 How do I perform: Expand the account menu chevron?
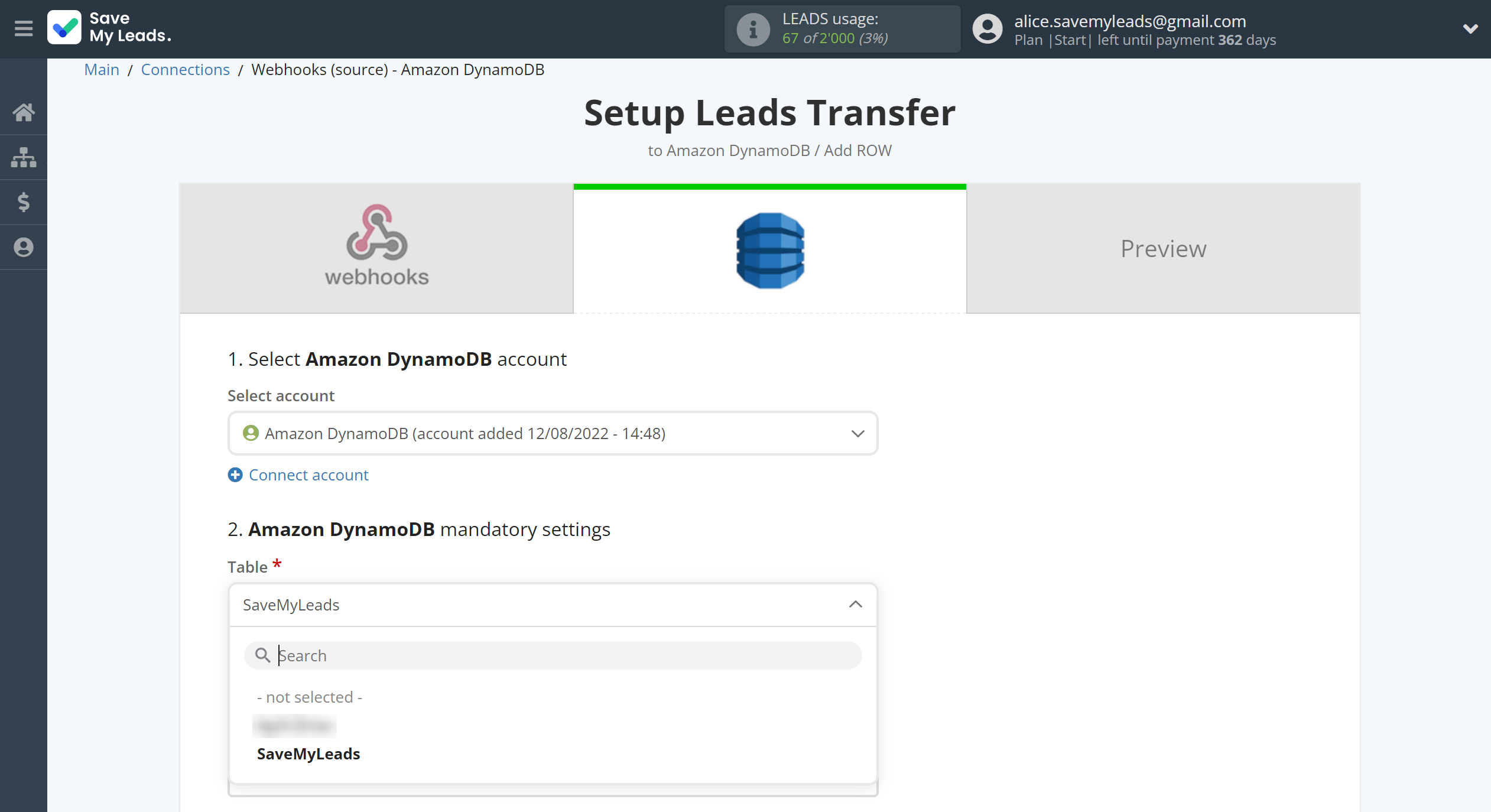[x=1470, y=28]
